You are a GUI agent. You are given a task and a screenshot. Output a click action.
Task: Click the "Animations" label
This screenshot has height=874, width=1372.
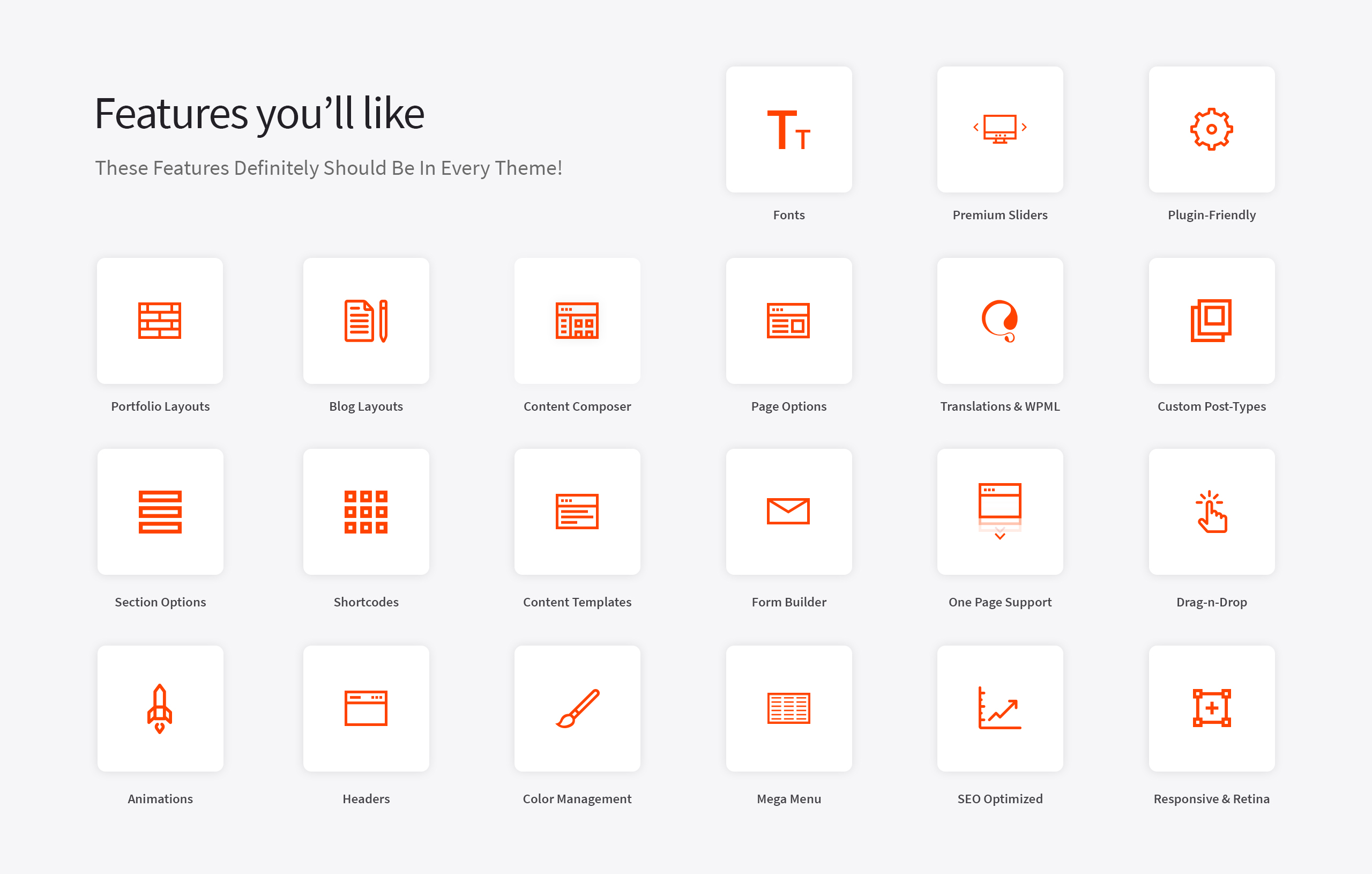(x=160, y=799)
